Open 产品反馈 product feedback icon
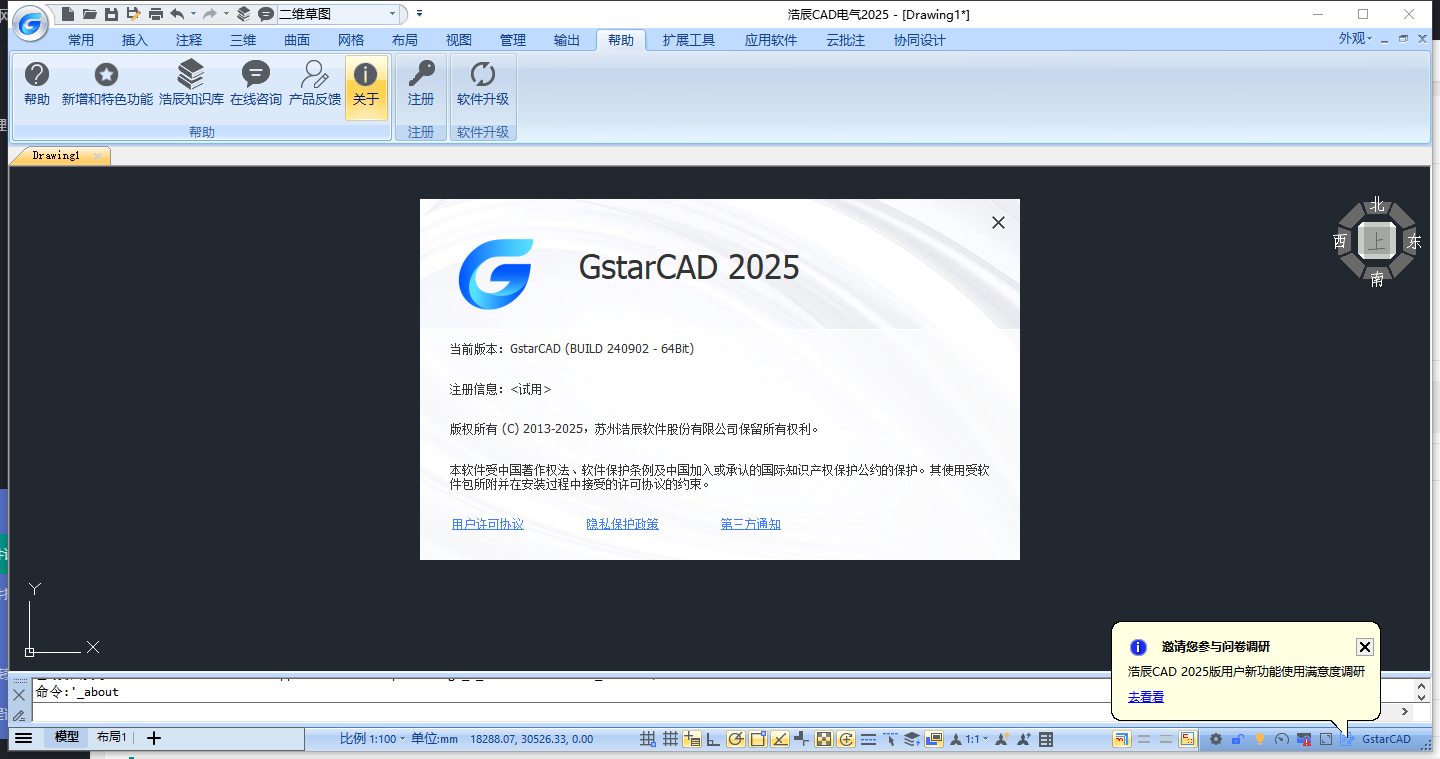Image resolution: width=1440 pixels, height=759 pixels. [315, 85]
